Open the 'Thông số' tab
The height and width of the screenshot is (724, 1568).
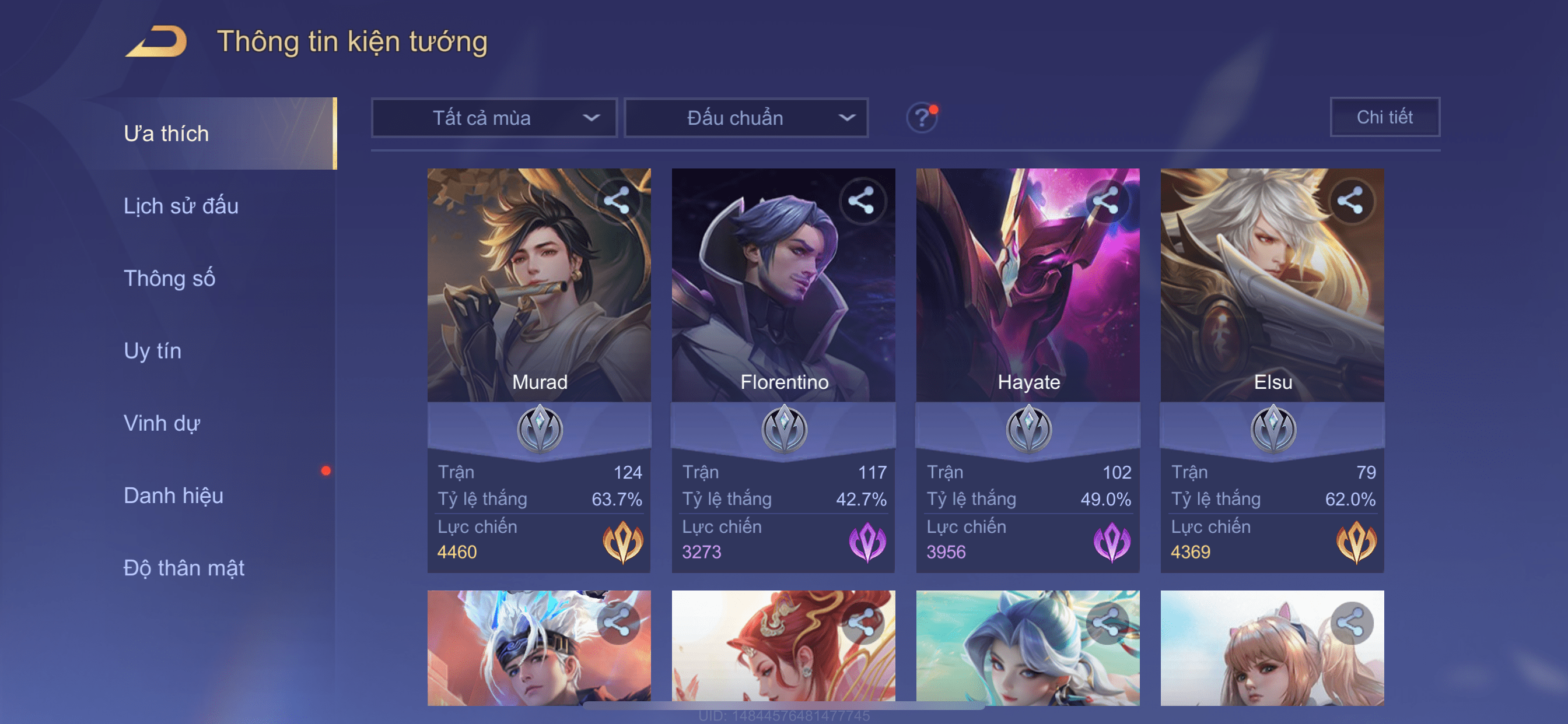tap(169, 278)
